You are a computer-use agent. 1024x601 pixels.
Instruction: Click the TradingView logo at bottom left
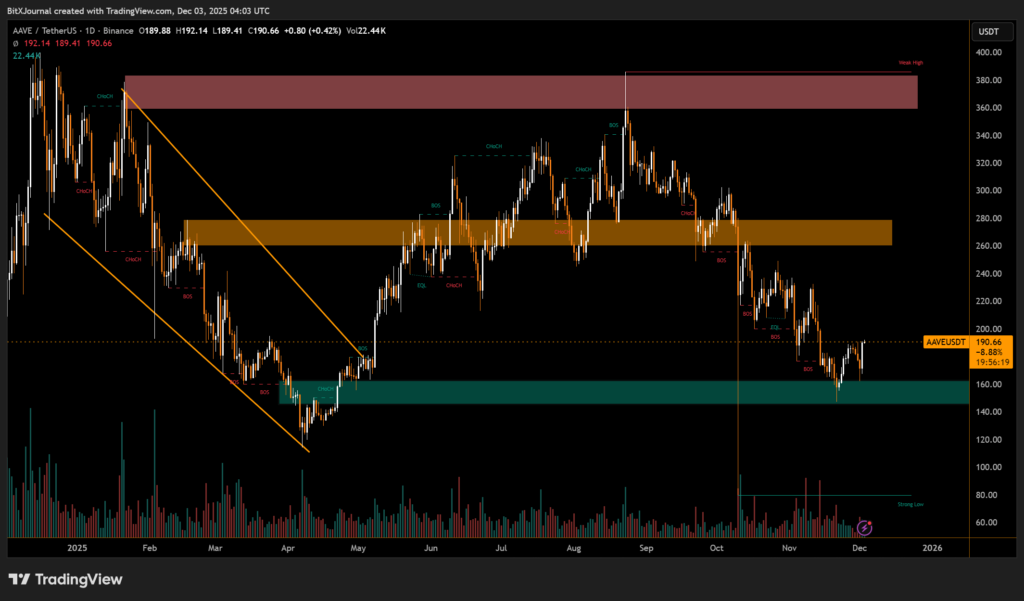[65, 579]
